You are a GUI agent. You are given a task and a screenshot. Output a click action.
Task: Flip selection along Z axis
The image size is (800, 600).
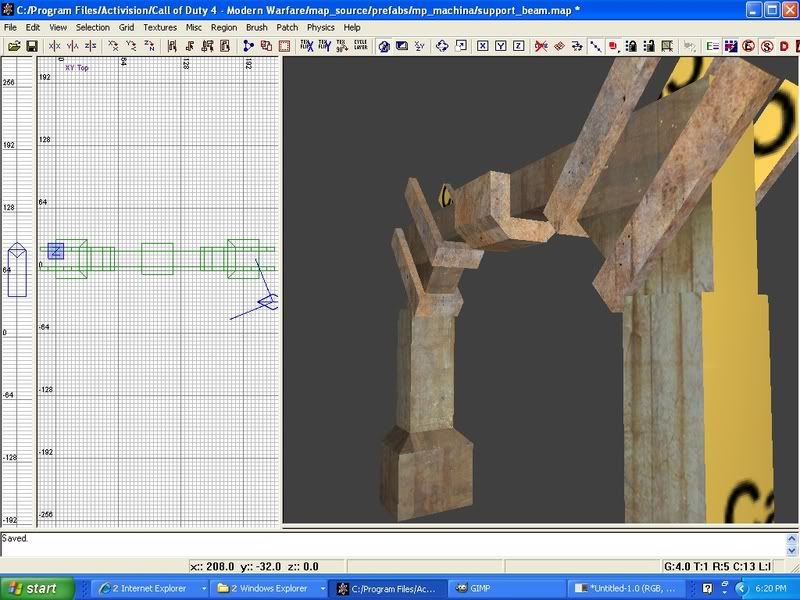coord(90,46)
